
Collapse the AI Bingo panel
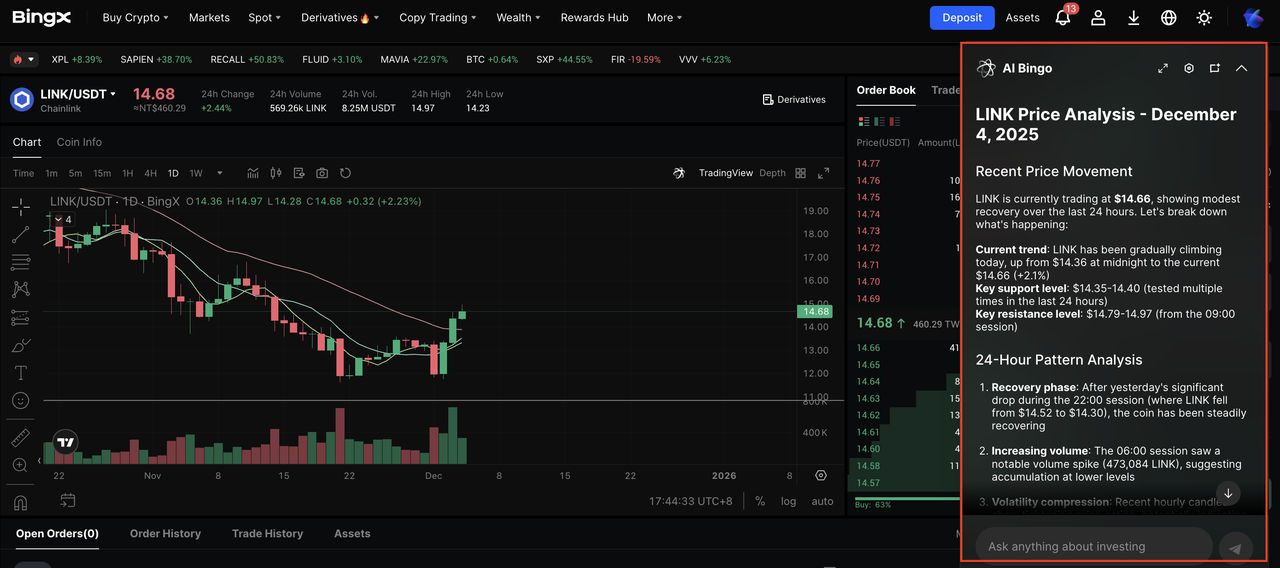1241,69
